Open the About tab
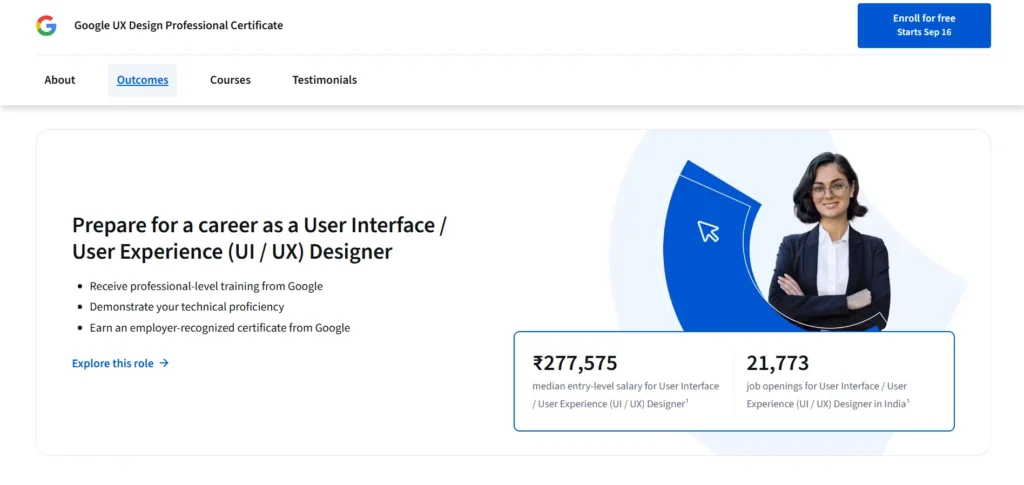The height and width of the screenshot is (485, 1024). pyautogui.click(x=60, y=80)
